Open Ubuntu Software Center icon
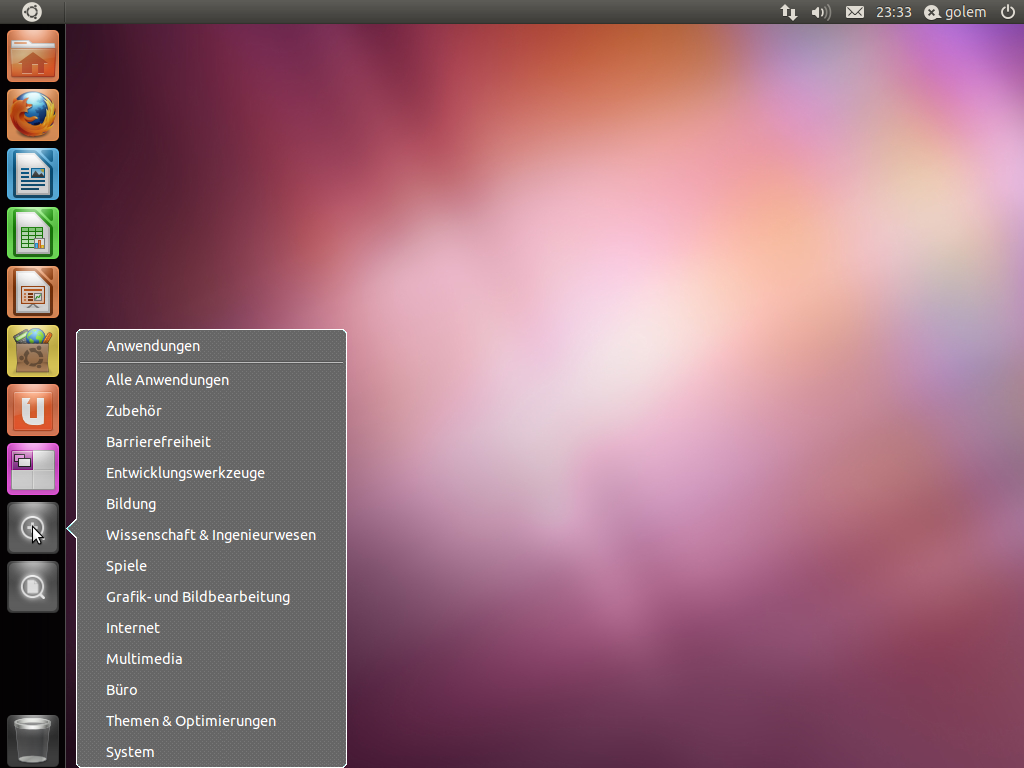1024x768 pixels. (33, 351)
